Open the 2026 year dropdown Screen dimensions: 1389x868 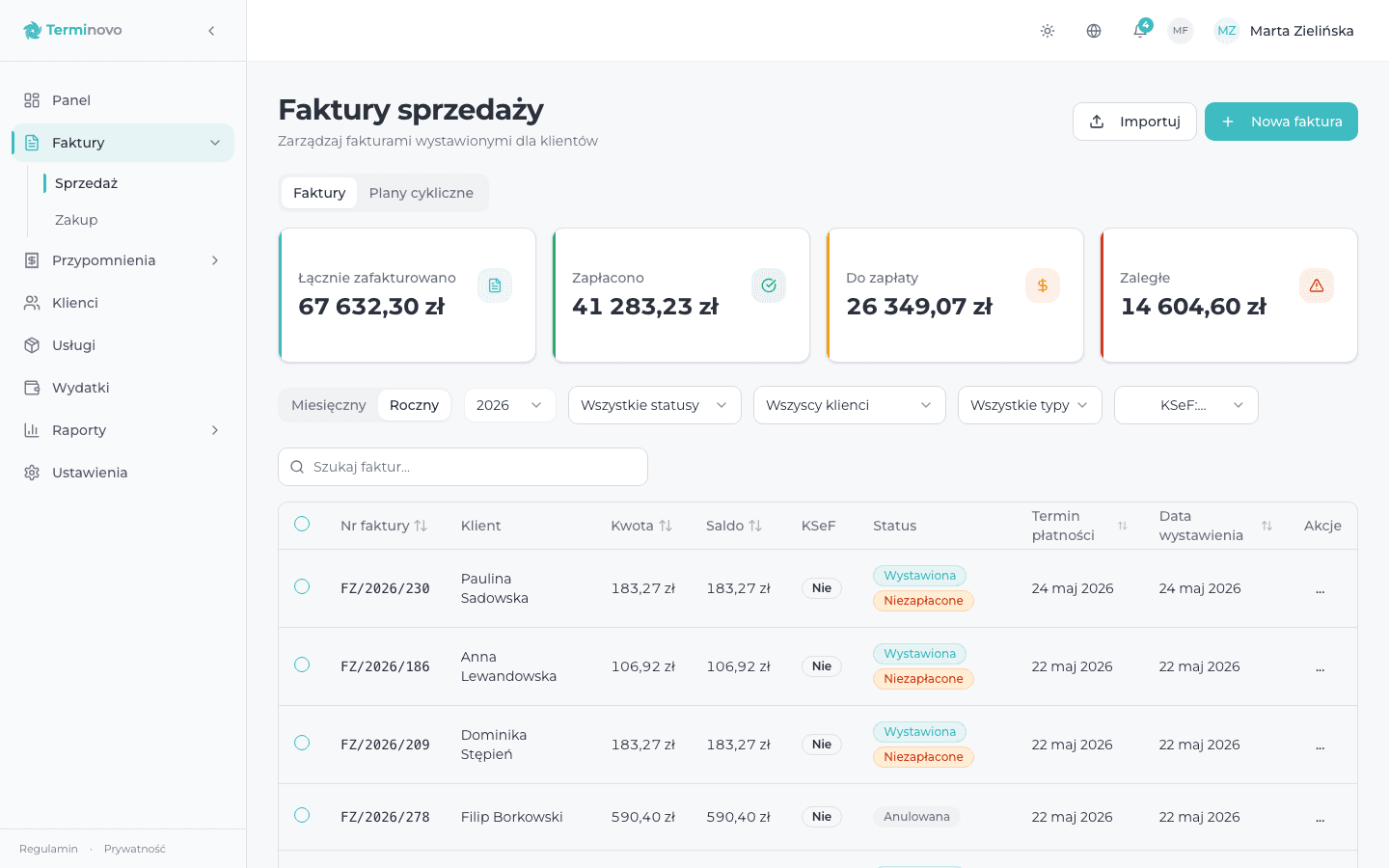(x=509, y=405)
